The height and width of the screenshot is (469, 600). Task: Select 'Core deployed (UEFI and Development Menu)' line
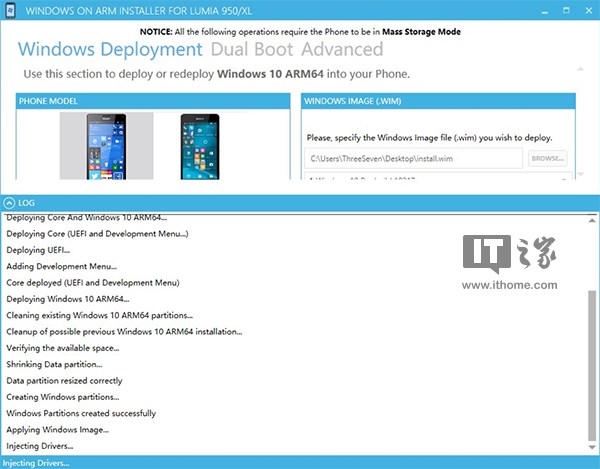(x=93, y=283)
